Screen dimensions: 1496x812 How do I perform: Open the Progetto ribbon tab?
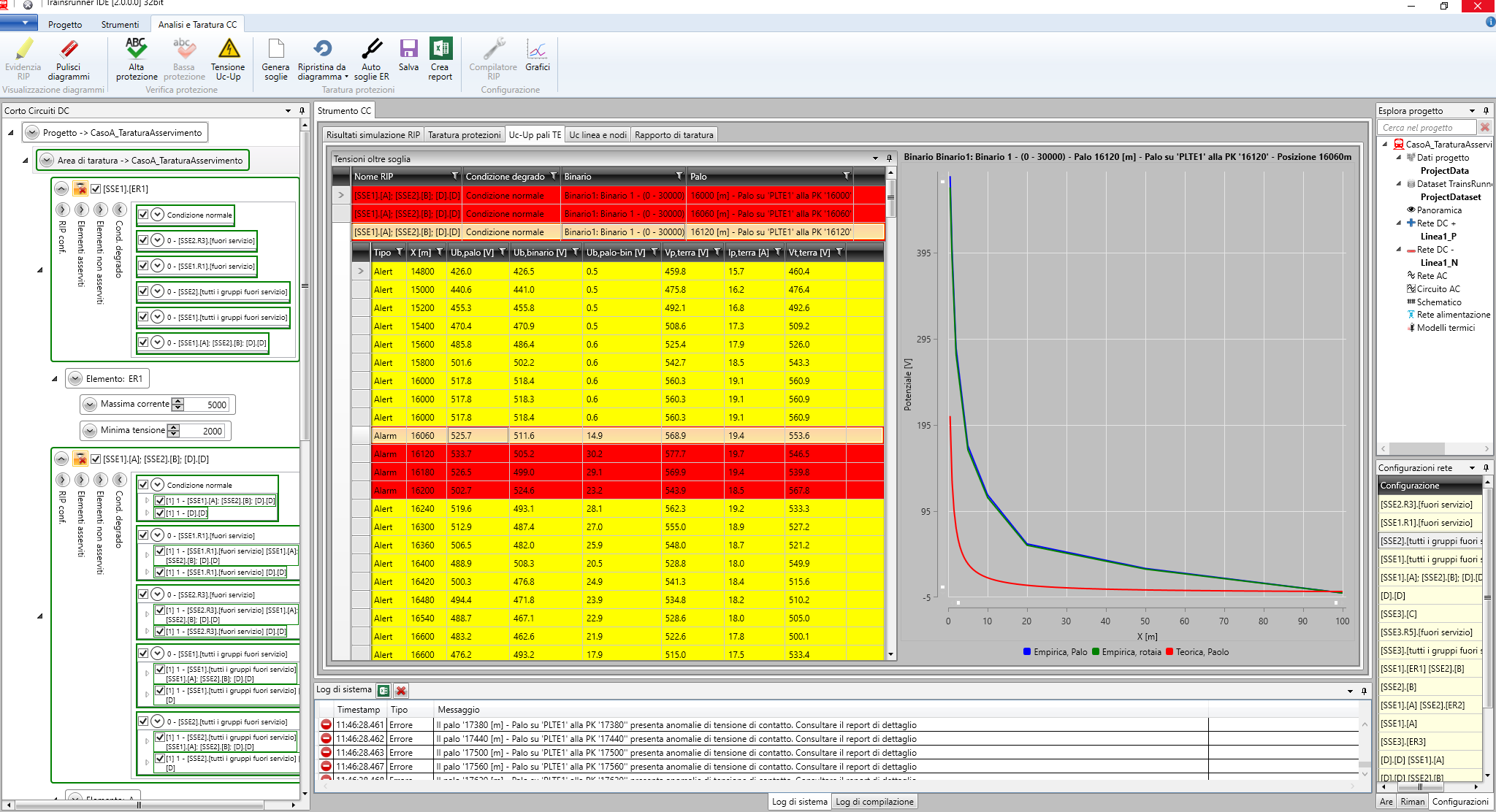click(65, 24)
